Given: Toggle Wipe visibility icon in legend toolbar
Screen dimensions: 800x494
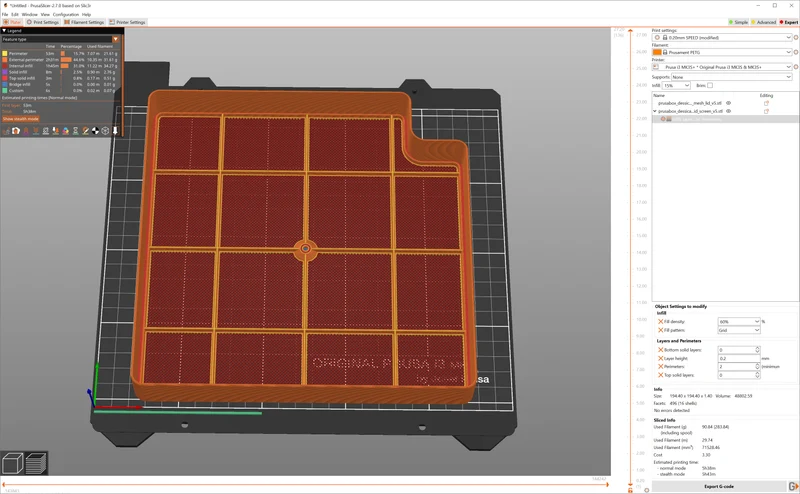Looking at the screenshot, I should pos(16,131).
